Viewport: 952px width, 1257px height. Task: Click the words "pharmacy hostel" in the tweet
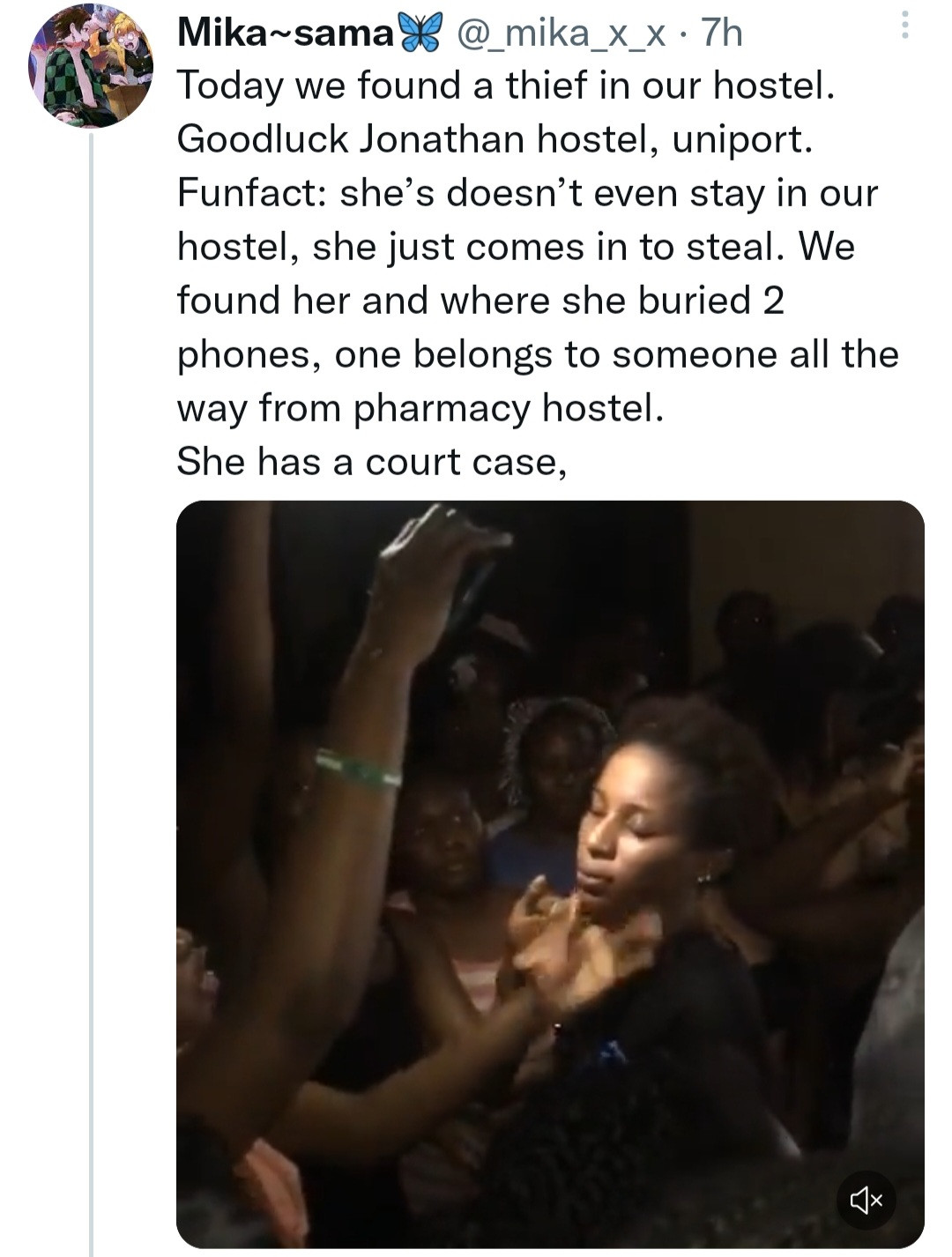507,408
